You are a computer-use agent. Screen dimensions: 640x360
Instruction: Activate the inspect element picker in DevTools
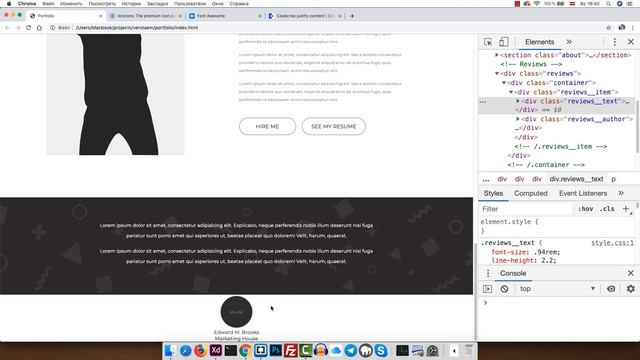pyautogui.click(x=488, y=42)
